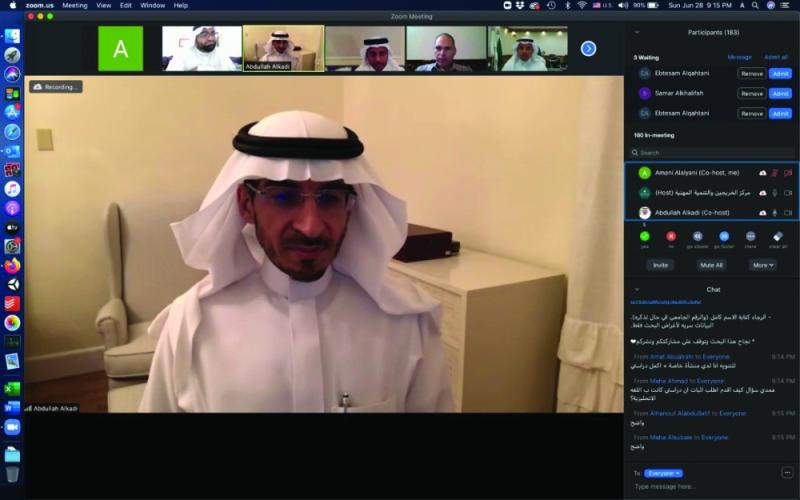Click the red 'no' reaction icon
Screen dimensions: 800x500
(x=671, y=236)
